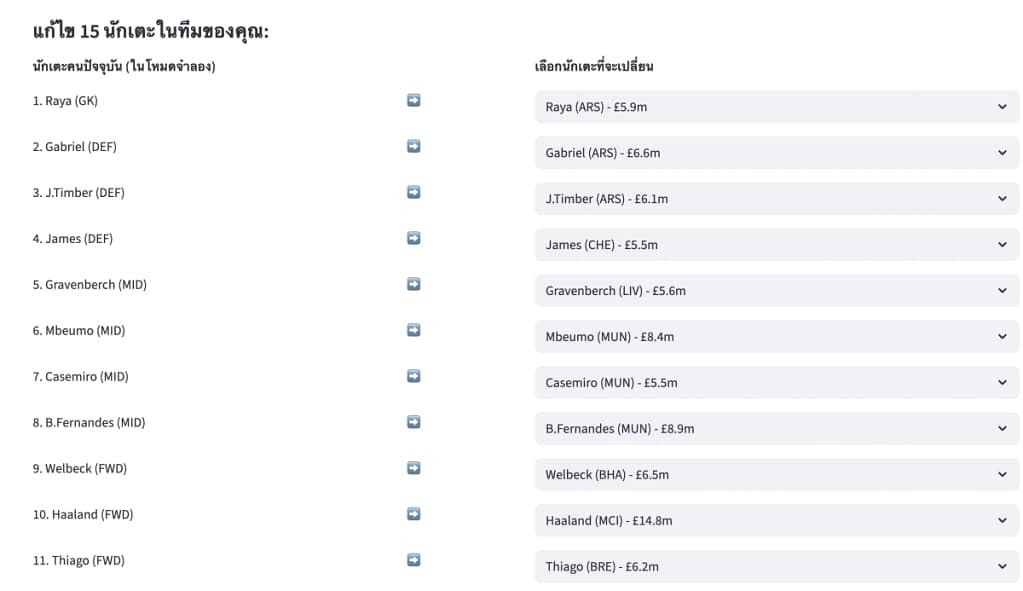Click the arrow icon next to J.Timber (DEF)

[x=413, y=192]
